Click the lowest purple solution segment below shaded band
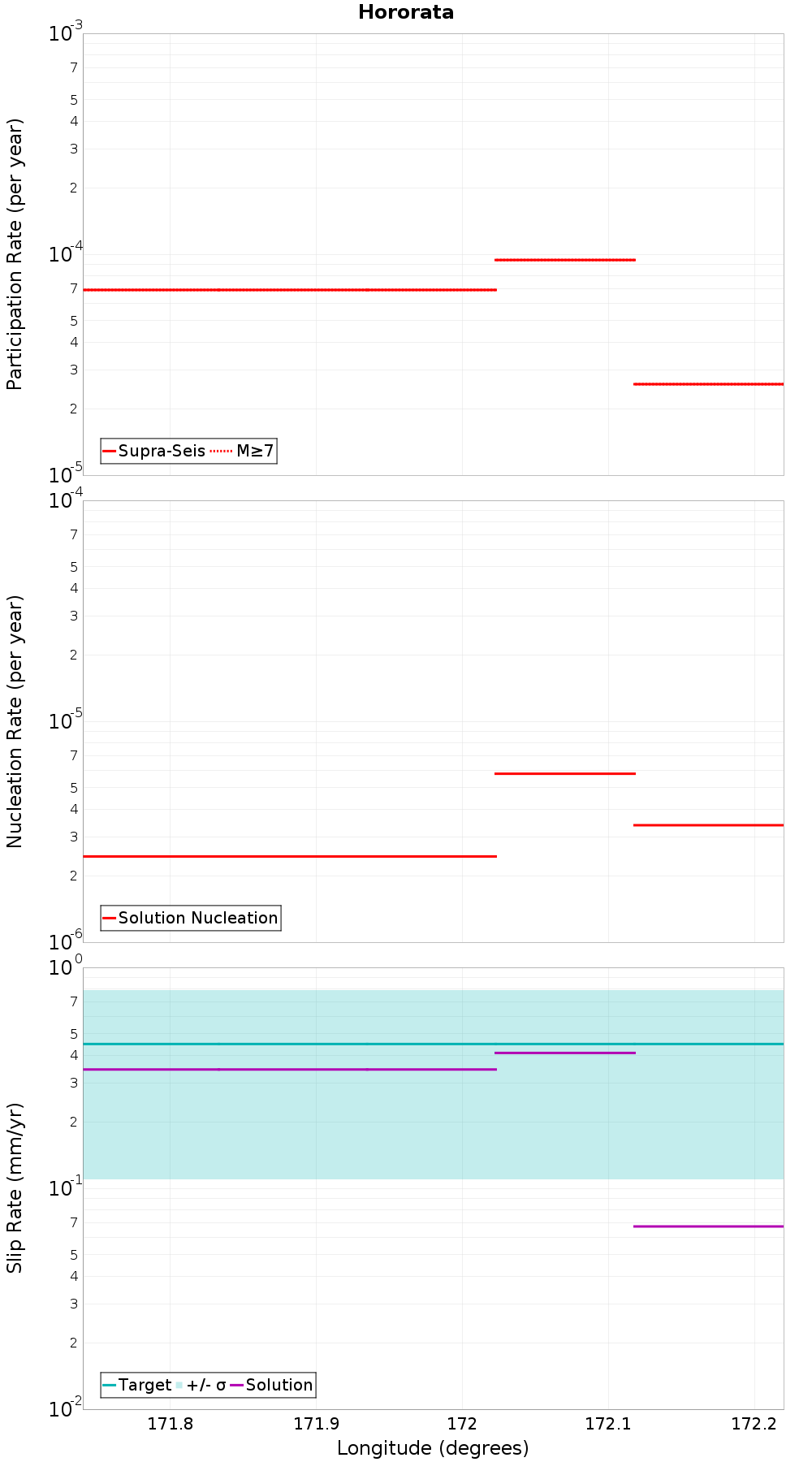812x1462 pixels. (x=708, y=1226)
